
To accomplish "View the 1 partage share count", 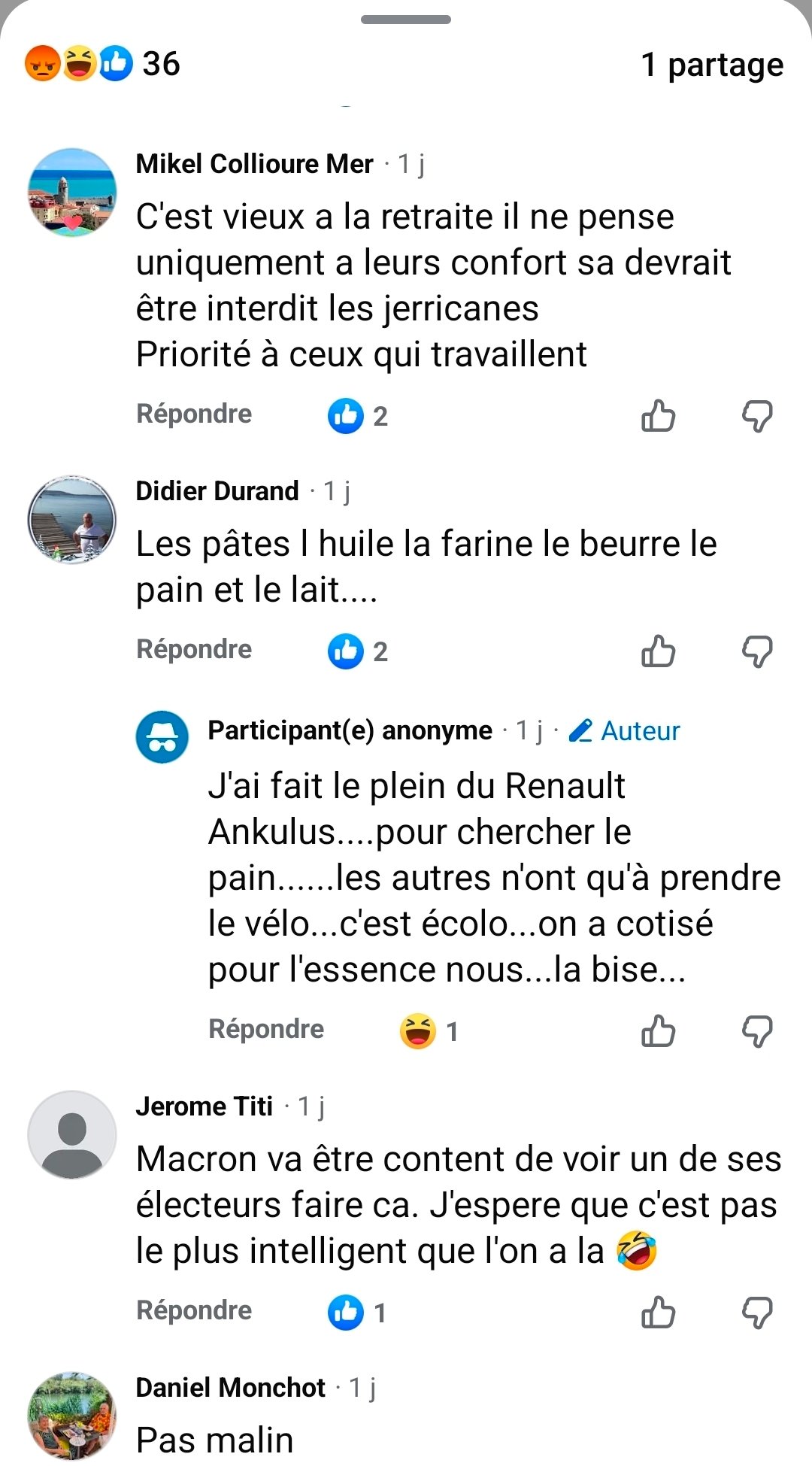I will 711,65.
